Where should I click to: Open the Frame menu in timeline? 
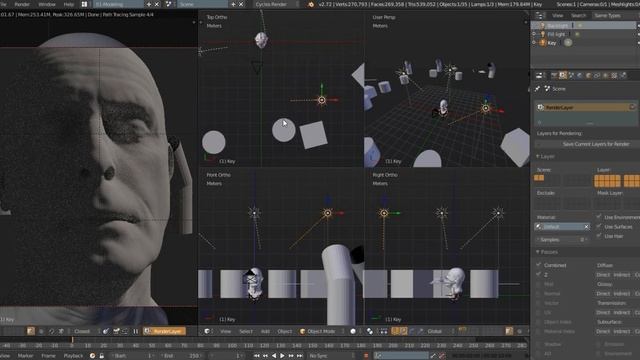point(48,356)
